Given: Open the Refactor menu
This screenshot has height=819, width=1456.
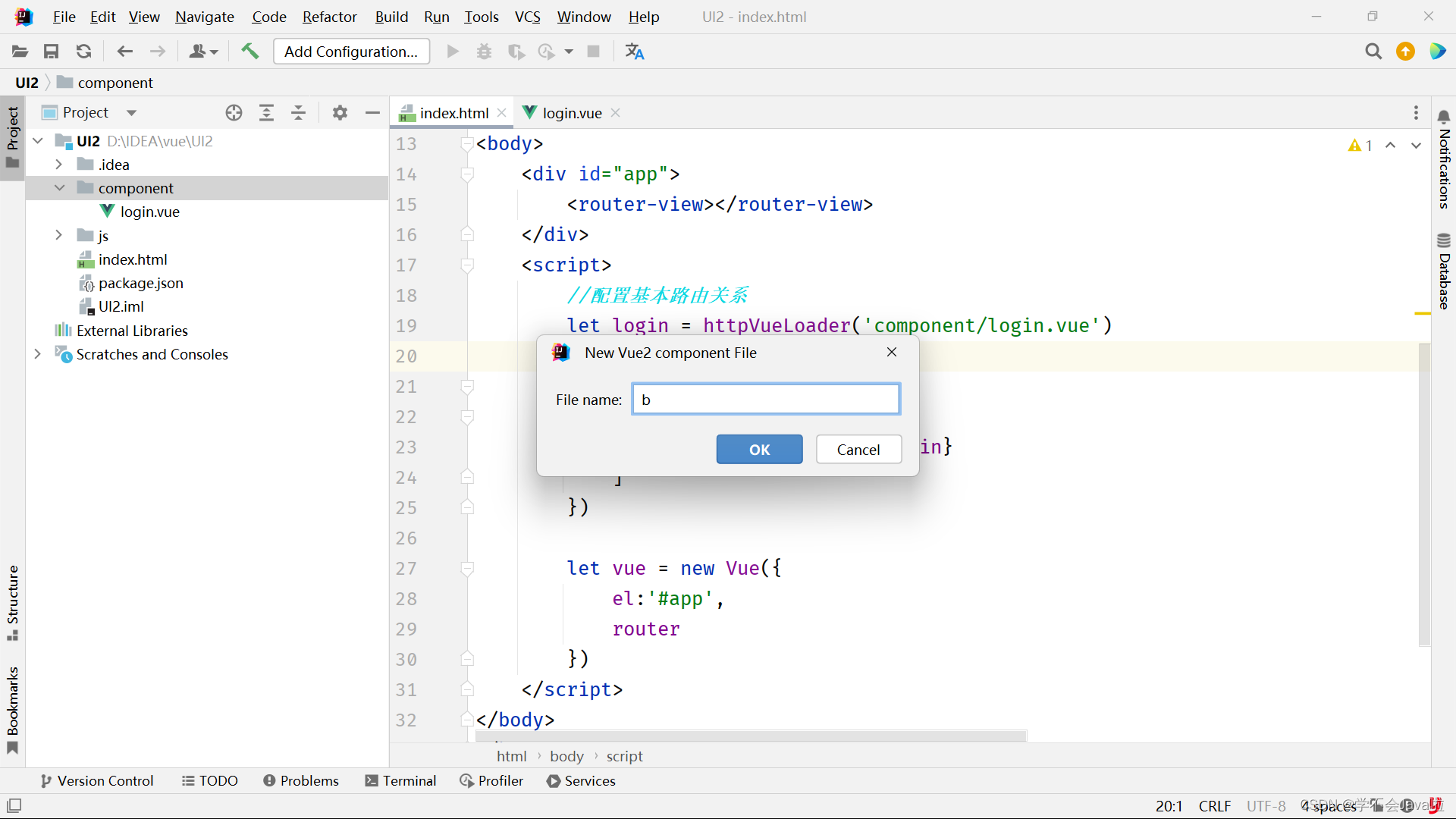Looking at the screenshot, I should tap(329, 17).
